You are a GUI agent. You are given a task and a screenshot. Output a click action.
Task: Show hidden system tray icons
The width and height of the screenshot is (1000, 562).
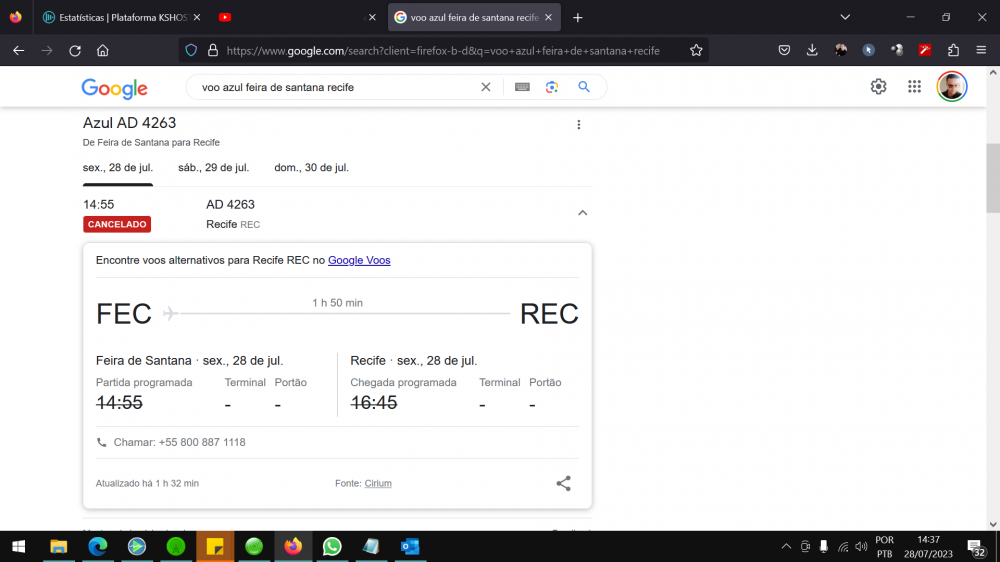tap(786, 547)
